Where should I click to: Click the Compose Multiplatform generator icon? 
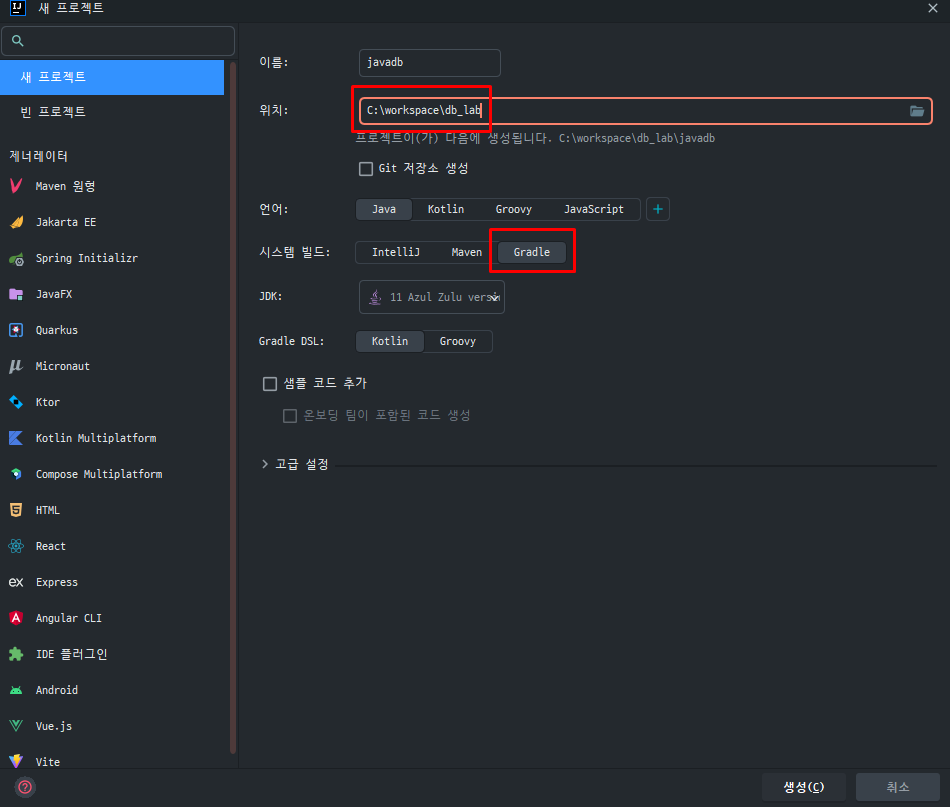16,474
